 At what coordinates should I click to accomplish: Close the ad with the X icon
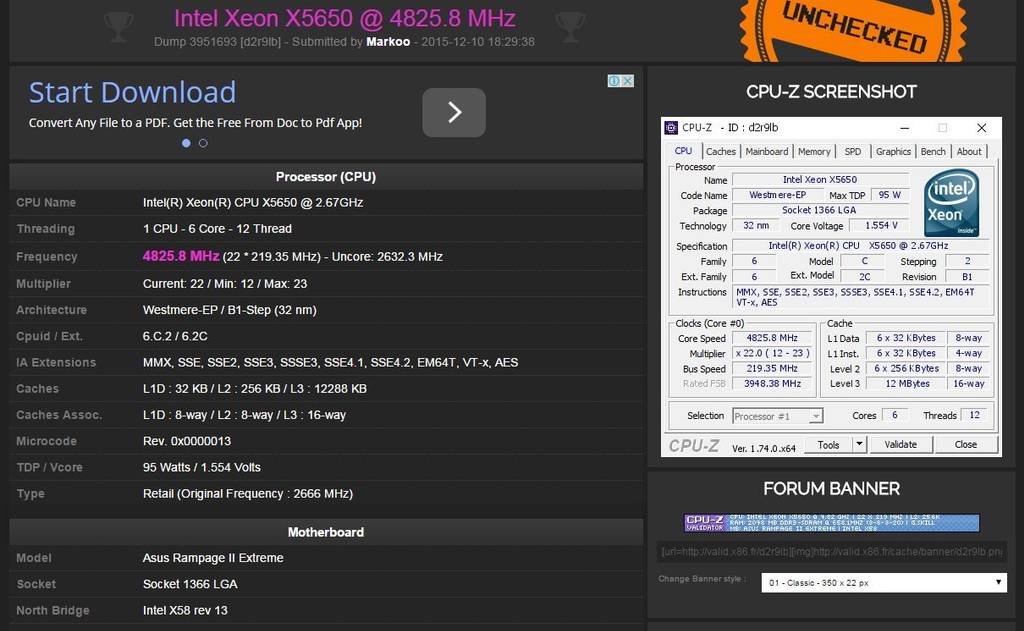(628, 81)
